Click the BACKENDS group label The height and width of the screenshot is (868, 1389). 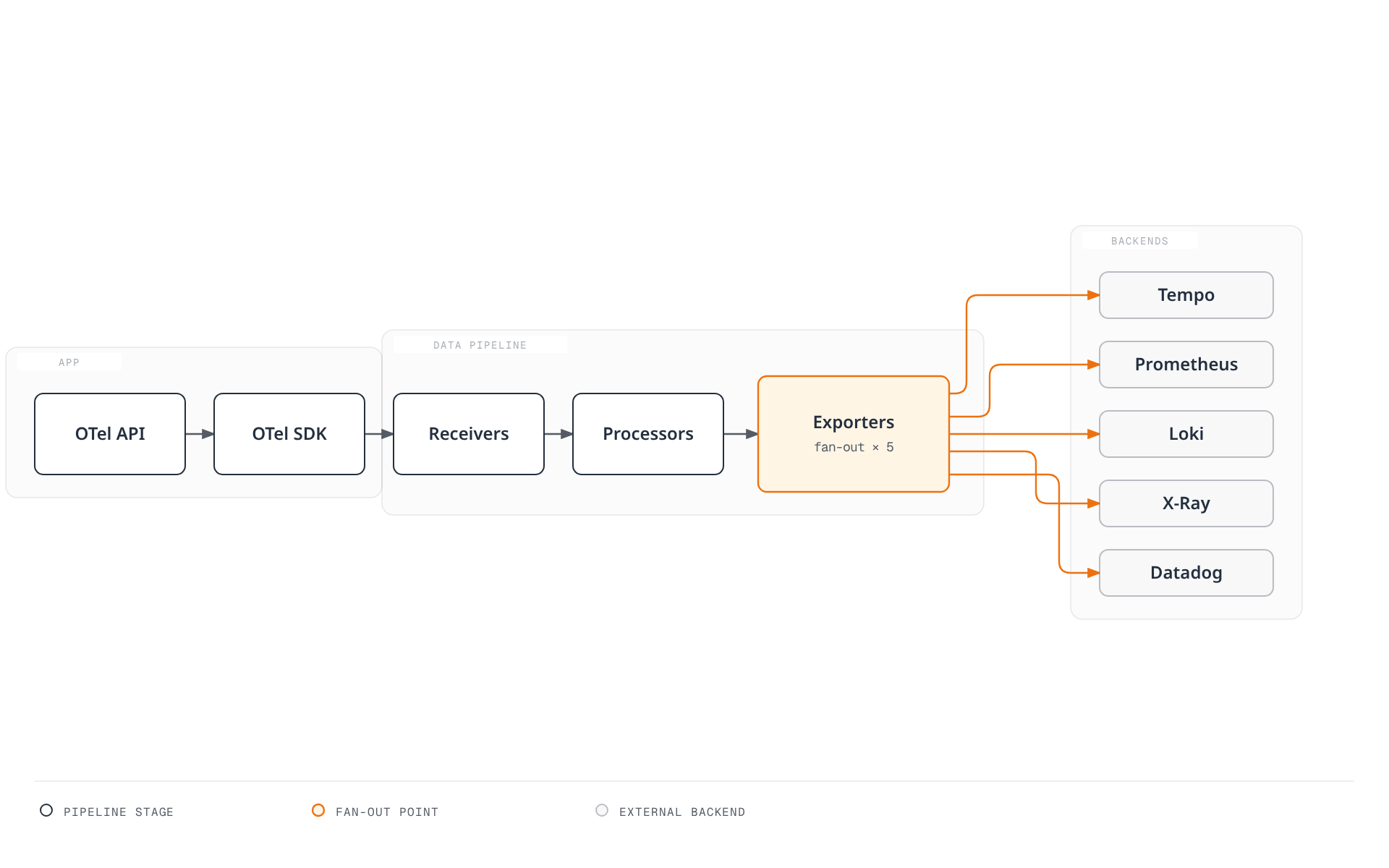click(1139, 241)
